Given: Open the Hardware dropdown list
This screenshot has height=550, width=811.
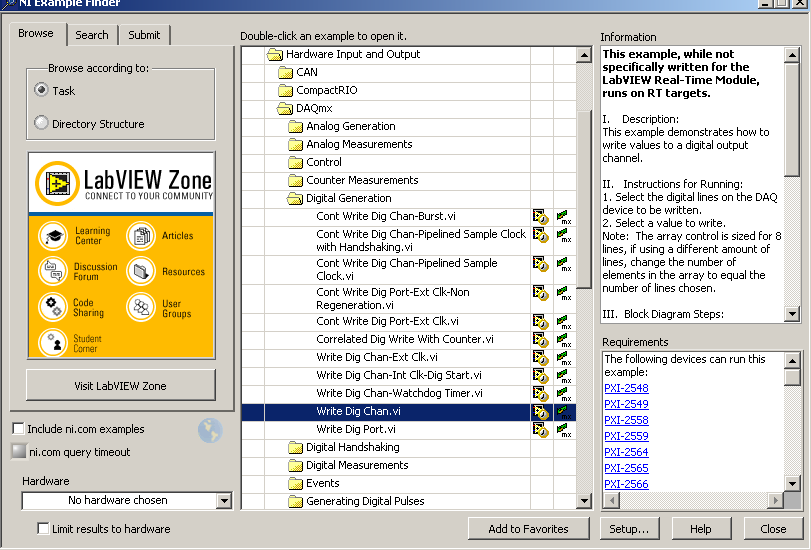Looking at the screenshot, I should click(224, 500).
